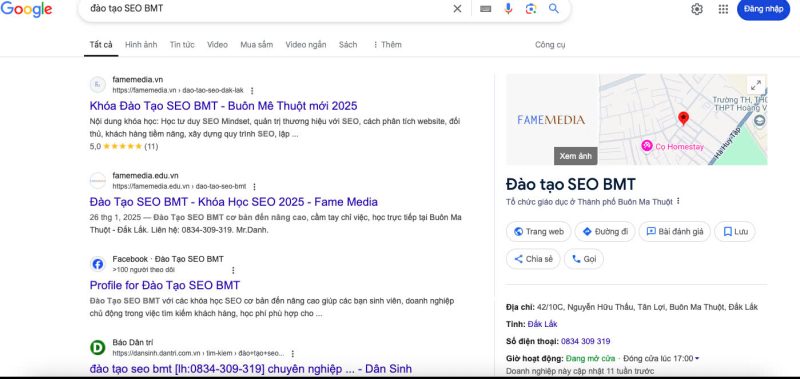Switch to Sách tab

point(348,45)
